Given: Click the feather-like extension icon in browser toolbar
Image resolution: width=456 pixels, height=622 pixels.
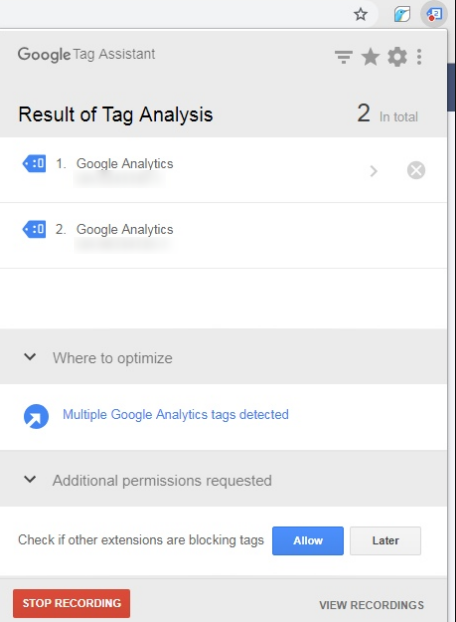Looking at the screenshot, I should tap(402, 15).
